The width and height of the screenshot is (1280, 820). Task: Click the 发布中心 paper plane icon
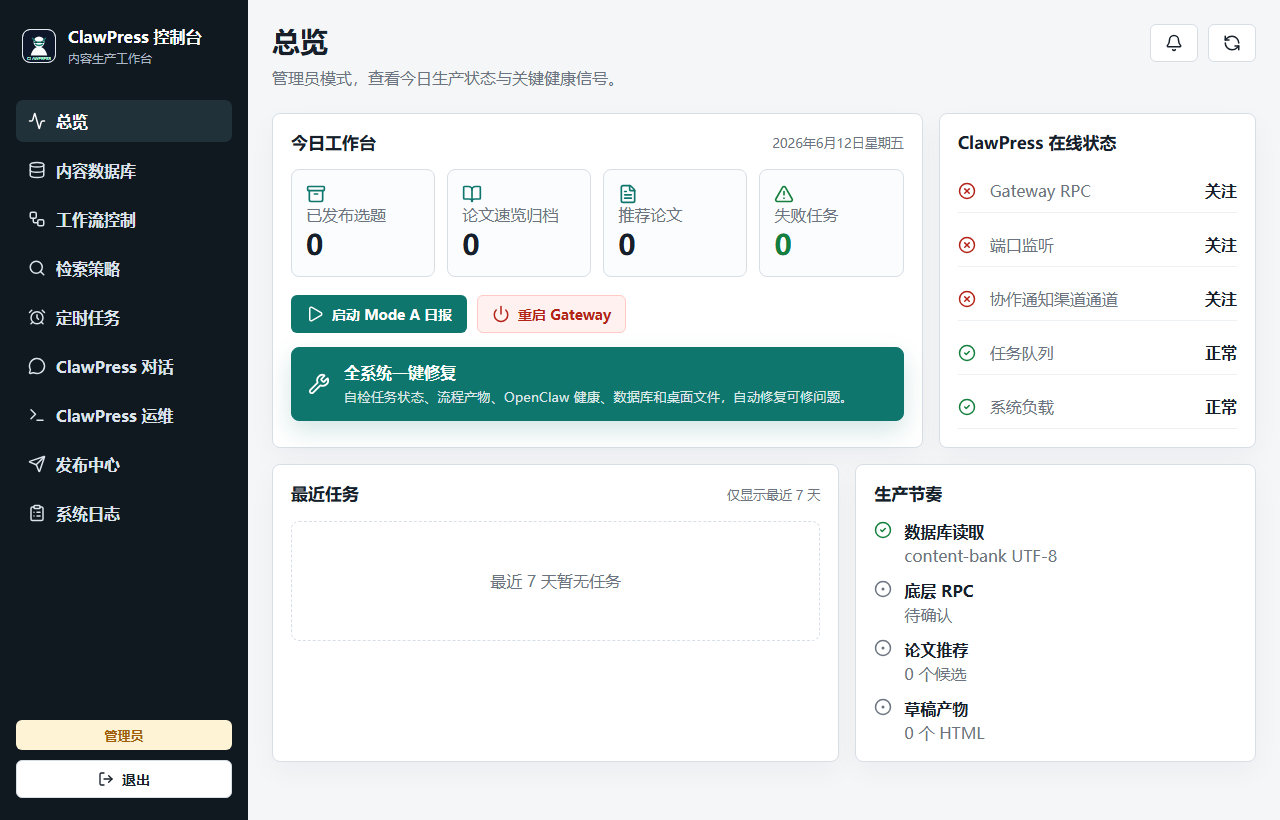[37, 465]
